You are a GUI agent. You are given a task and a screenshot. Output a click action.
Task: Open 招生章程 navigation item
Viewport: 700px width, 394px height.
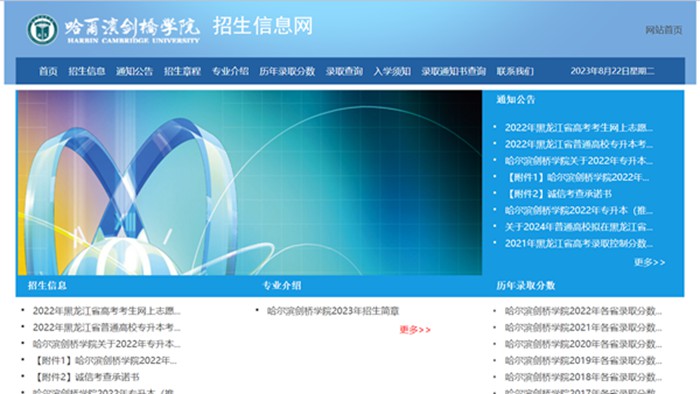tap(182, 71)
